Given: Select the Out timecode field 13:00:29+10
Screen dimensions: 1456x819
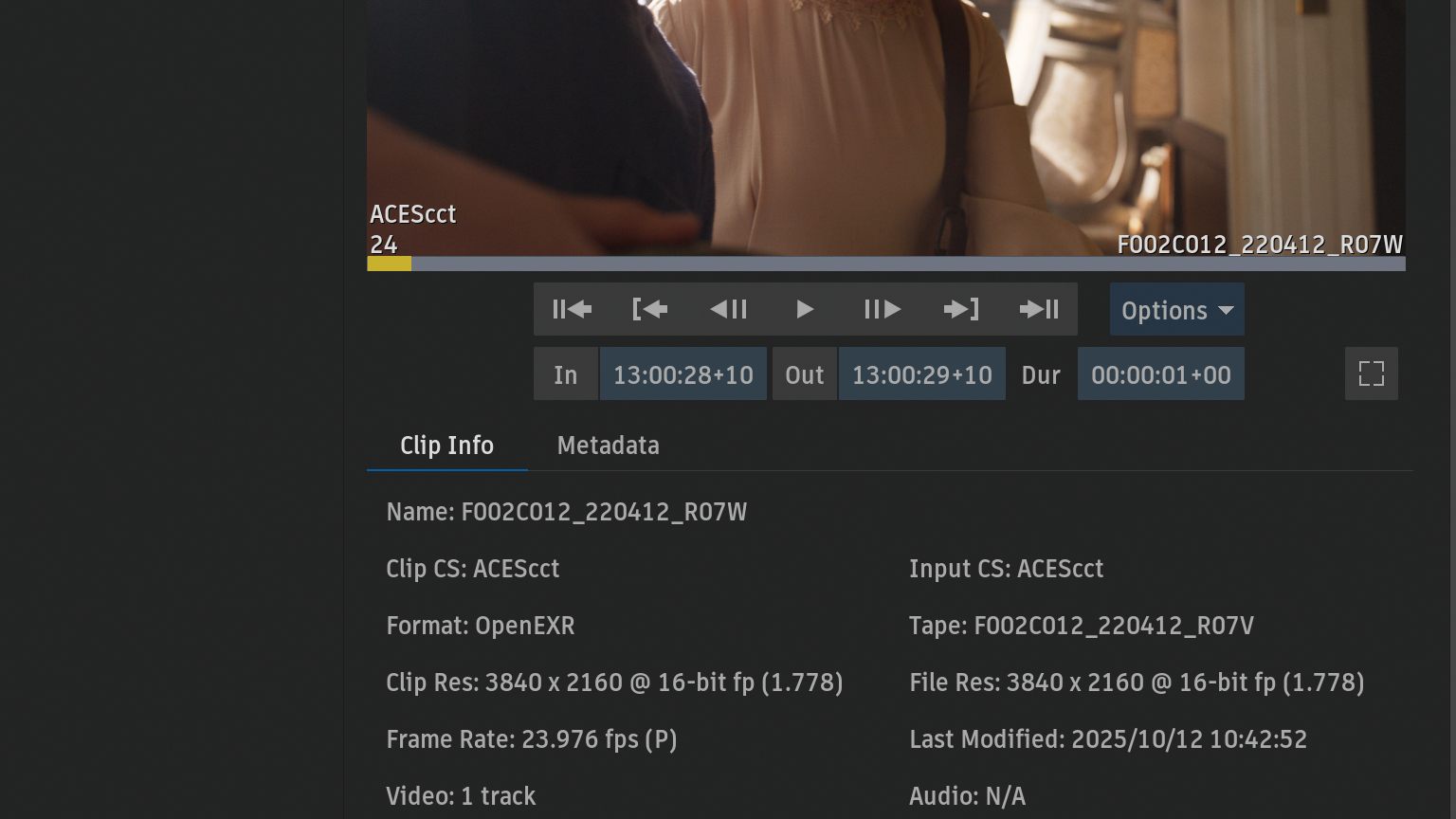Looking at the screenshot, I should 921,374.
